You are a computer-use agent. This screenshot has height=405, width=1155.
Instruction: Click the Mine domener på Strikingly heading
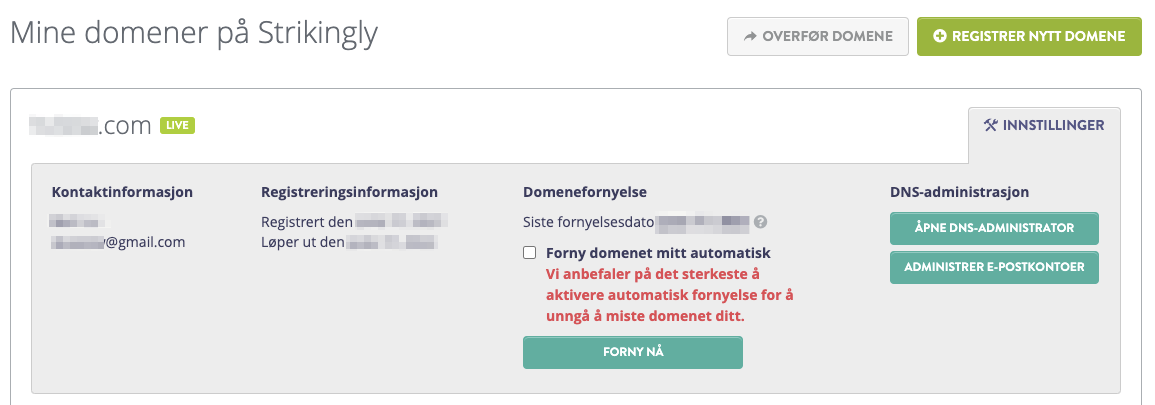(x=194, y=34)
